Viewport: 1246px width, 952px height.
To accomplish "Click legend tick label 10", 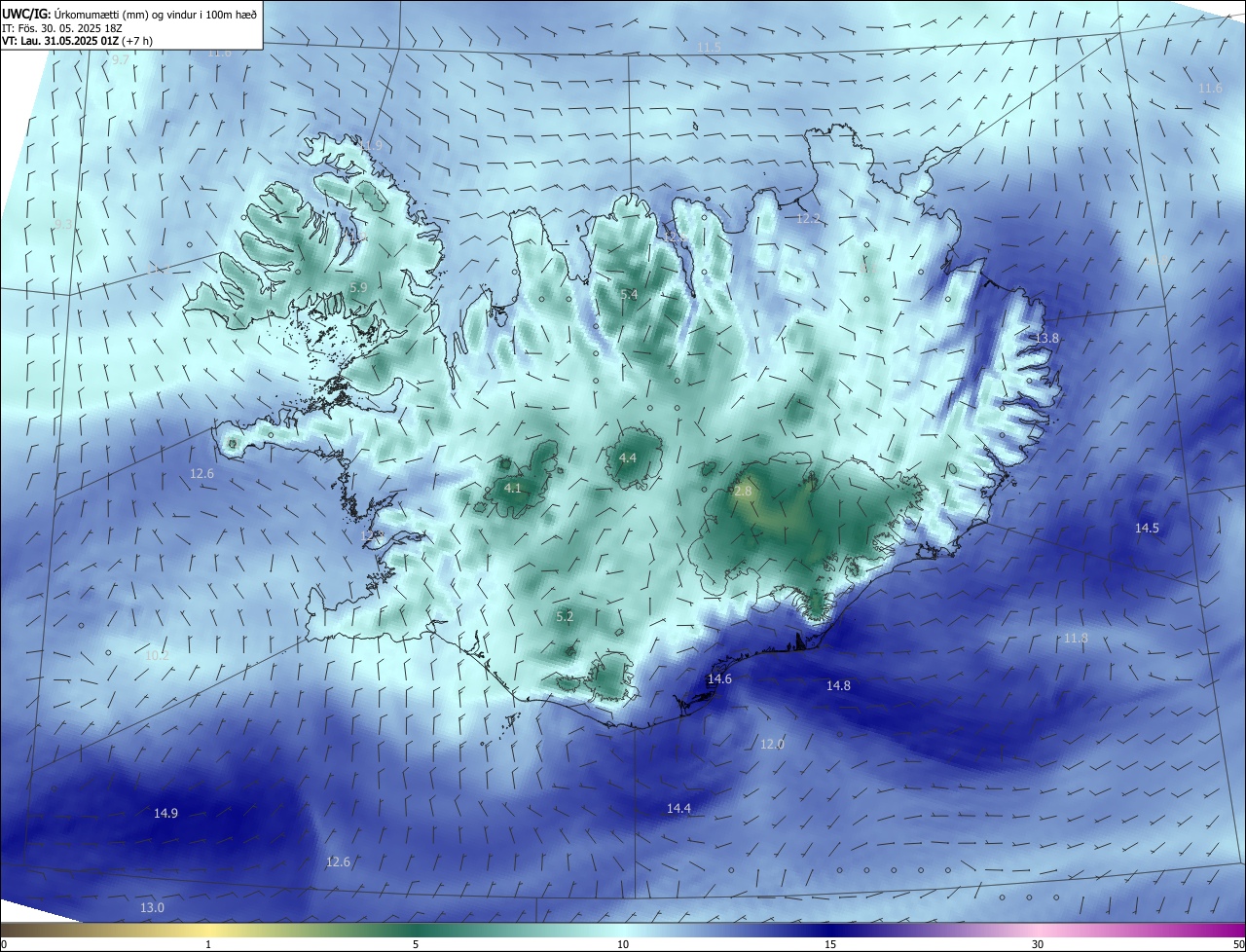I will pyautogui.click(x=623, y=944).
